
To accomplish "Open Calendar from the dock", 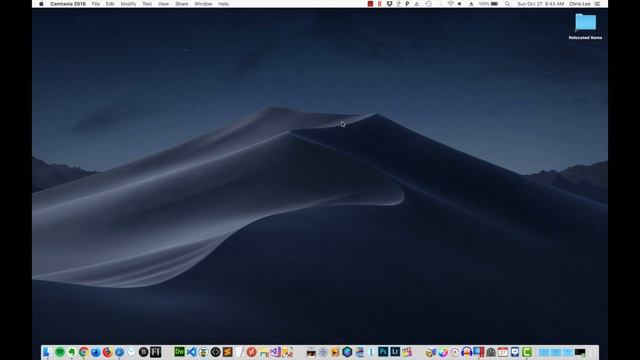I will point(503,352).
